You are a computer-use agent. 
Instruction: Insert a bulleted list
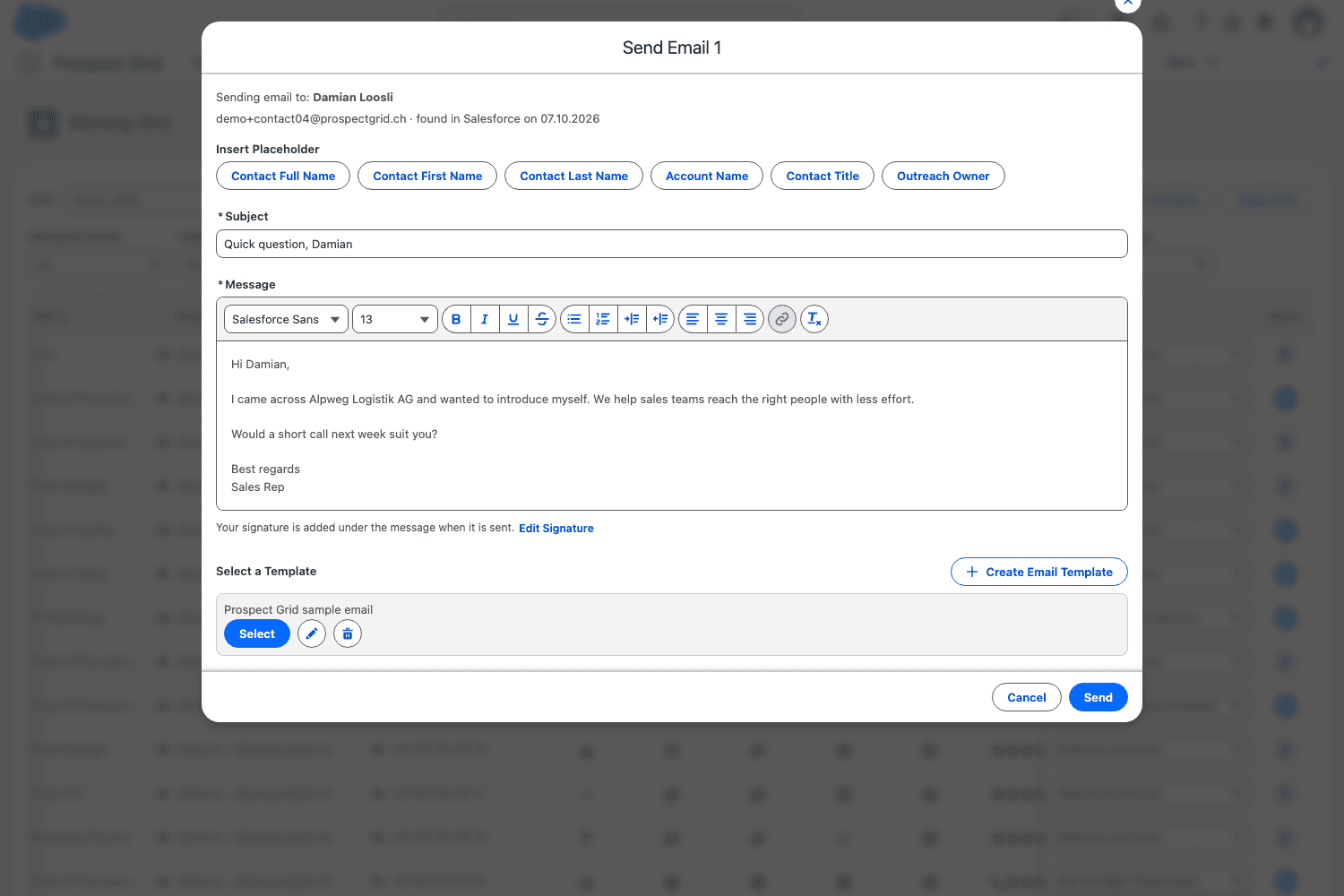pos(574,319)
